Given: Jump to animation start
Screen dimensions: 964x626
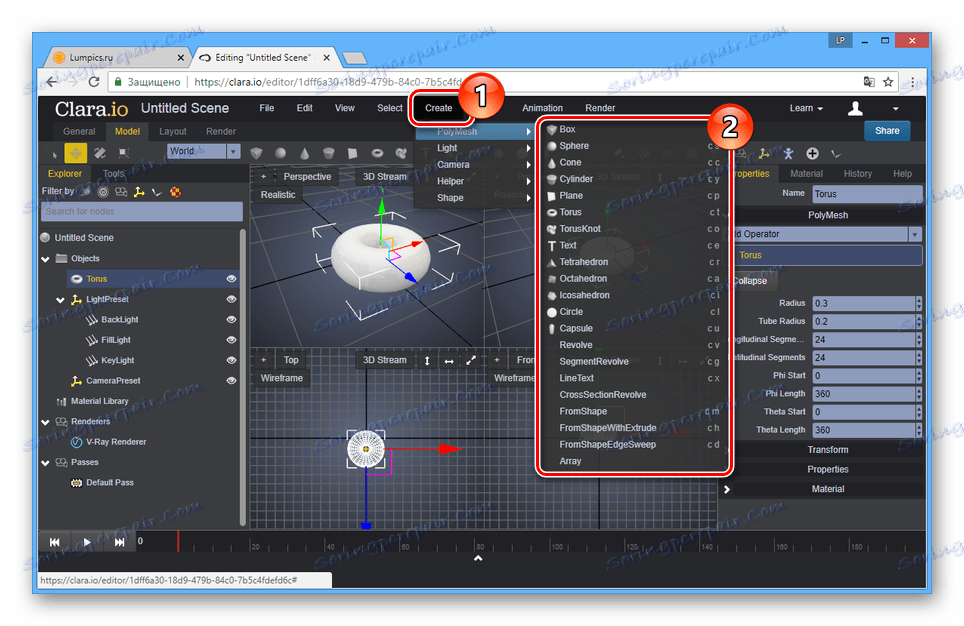Looking at the screenshot, I should (55, 542).
